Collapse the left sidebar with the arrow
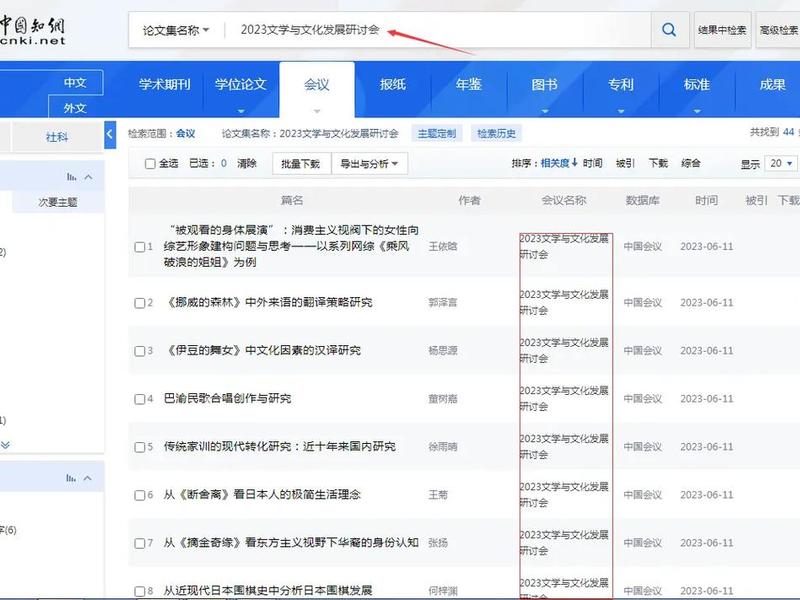Screen dimensions: 800x600 pos(110,135)
